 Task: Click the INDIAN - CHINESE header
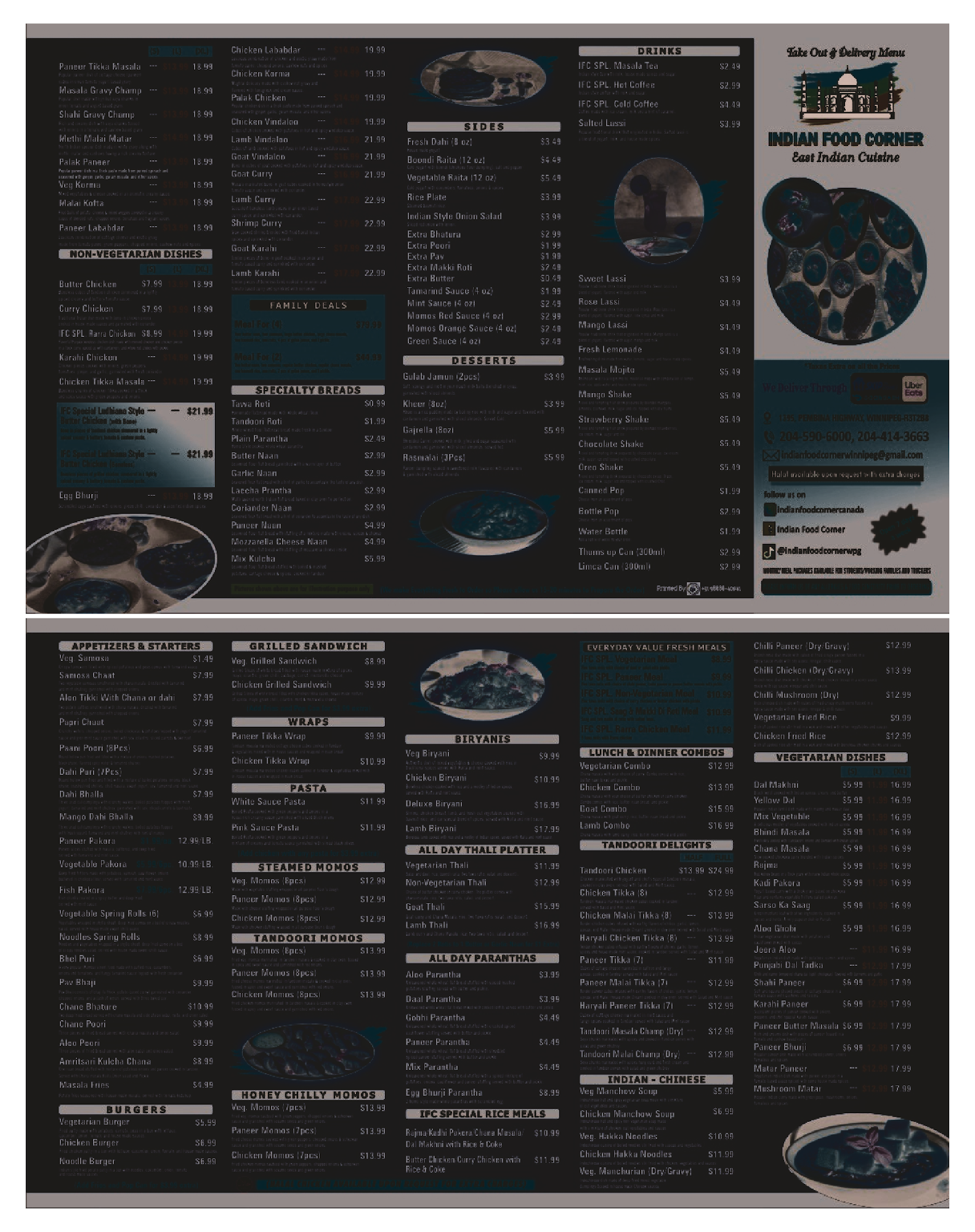[657, 1080]
